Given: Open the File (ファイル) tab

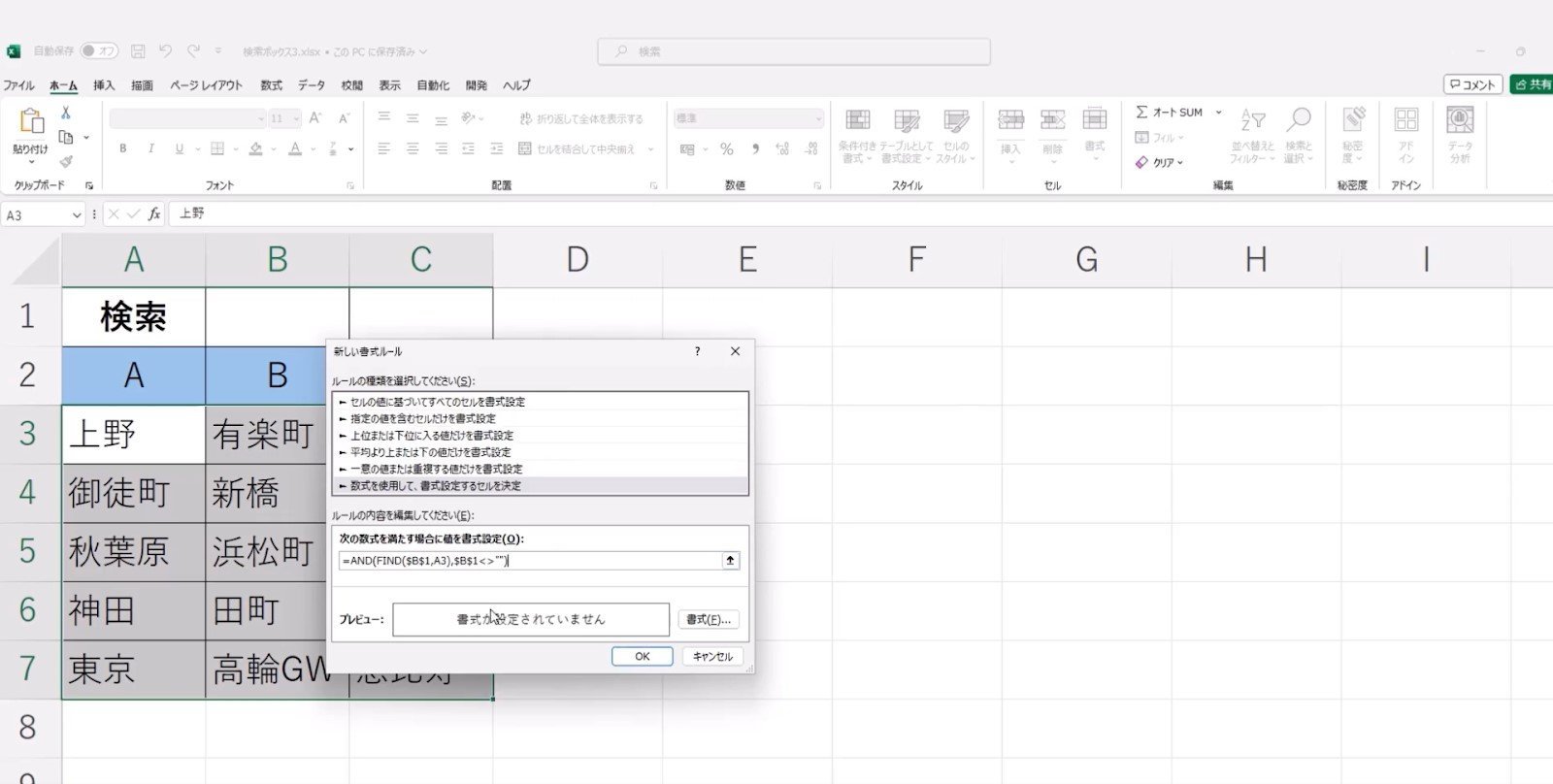Looking at the screenshot, I should pos(18,85).
